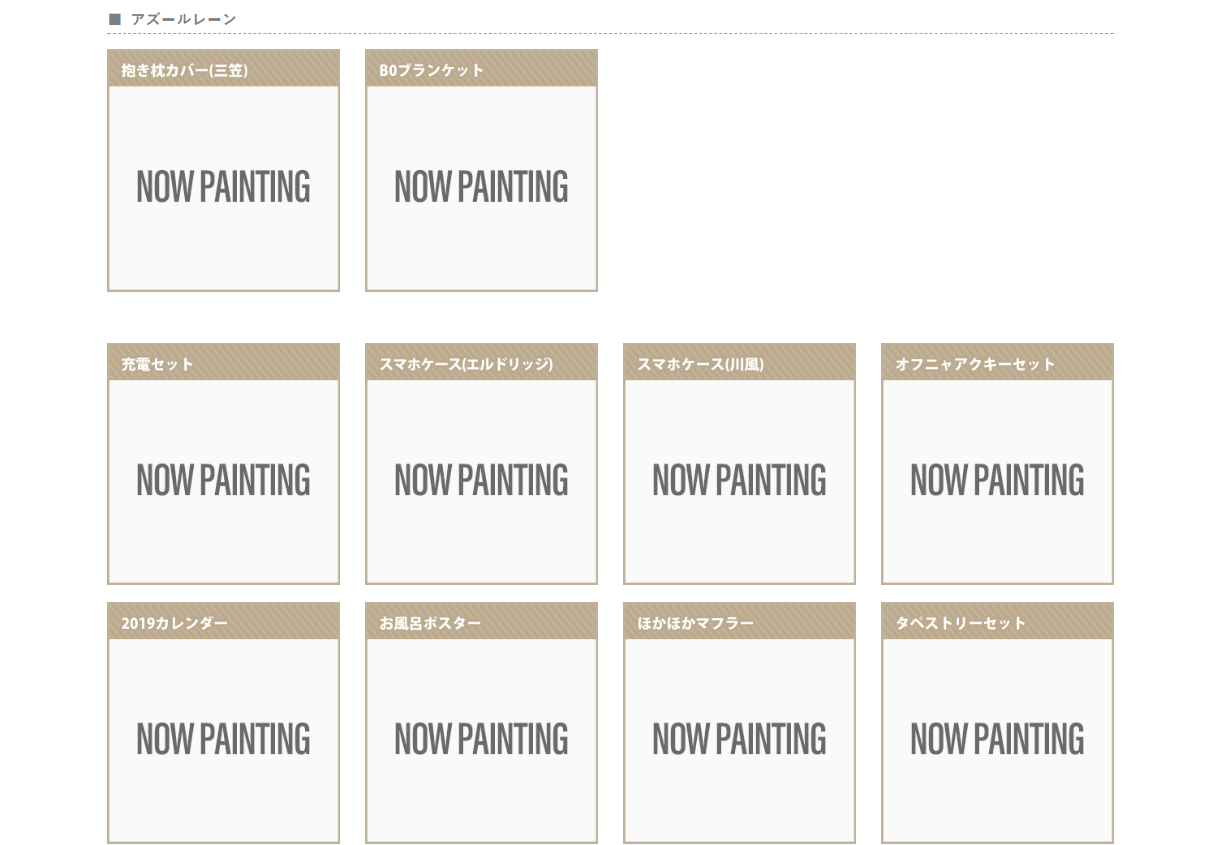Image resolution: width=1208 pixels, height=845 pixels.
Task: Click the ほかほかマフラー header label
Action: coord(739,622)
